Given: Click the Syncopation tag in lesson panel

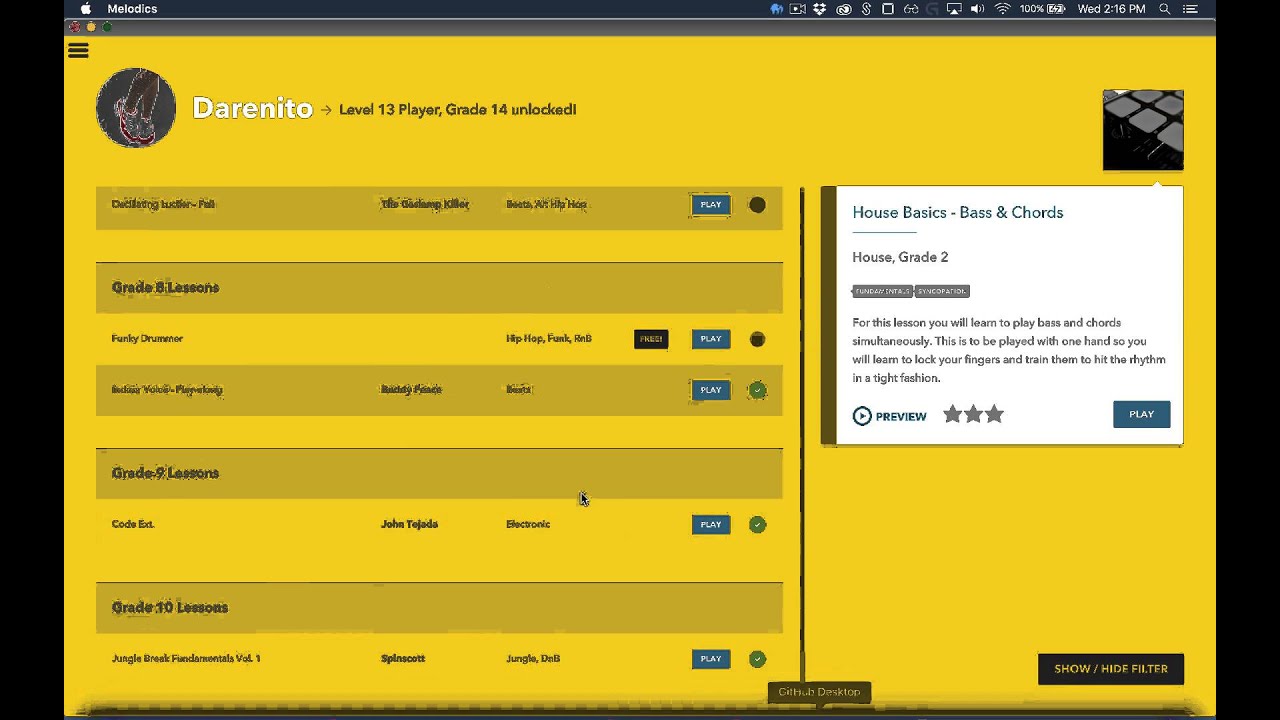Looking at the screenshot, I should (942, 291).
